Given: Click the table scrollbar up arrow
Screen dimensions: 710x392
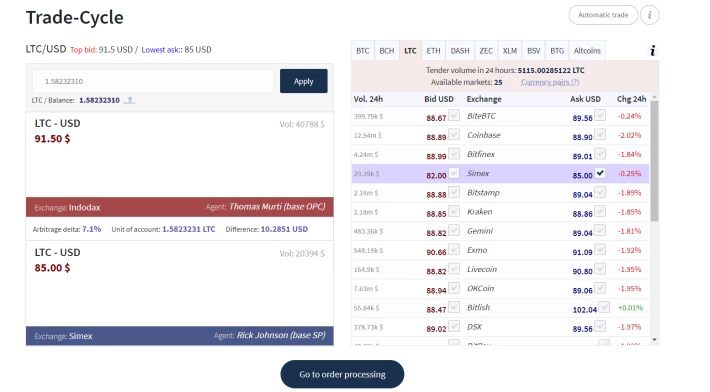Looking at the screenshot, I should coord(654,97).
